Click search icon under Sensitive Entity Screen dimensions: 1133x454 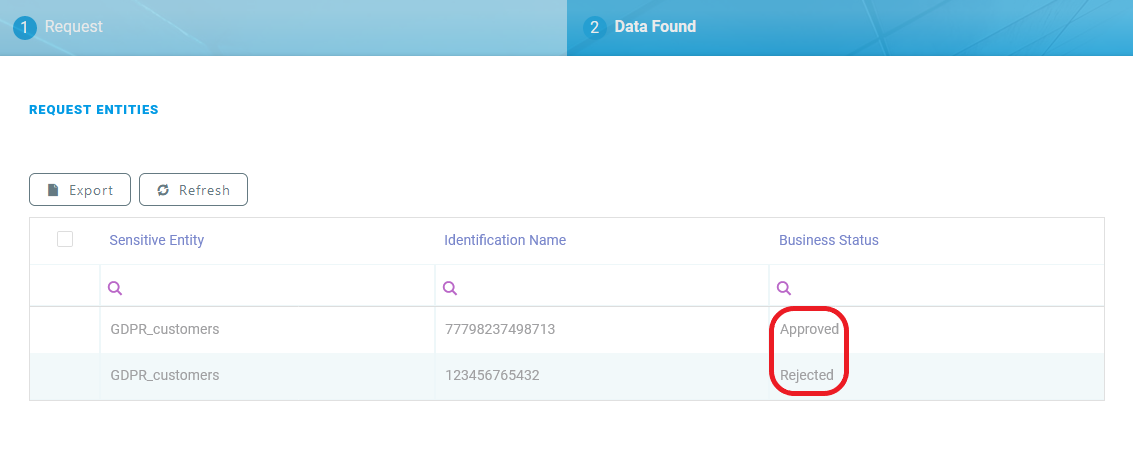click(x=115, y=288)
